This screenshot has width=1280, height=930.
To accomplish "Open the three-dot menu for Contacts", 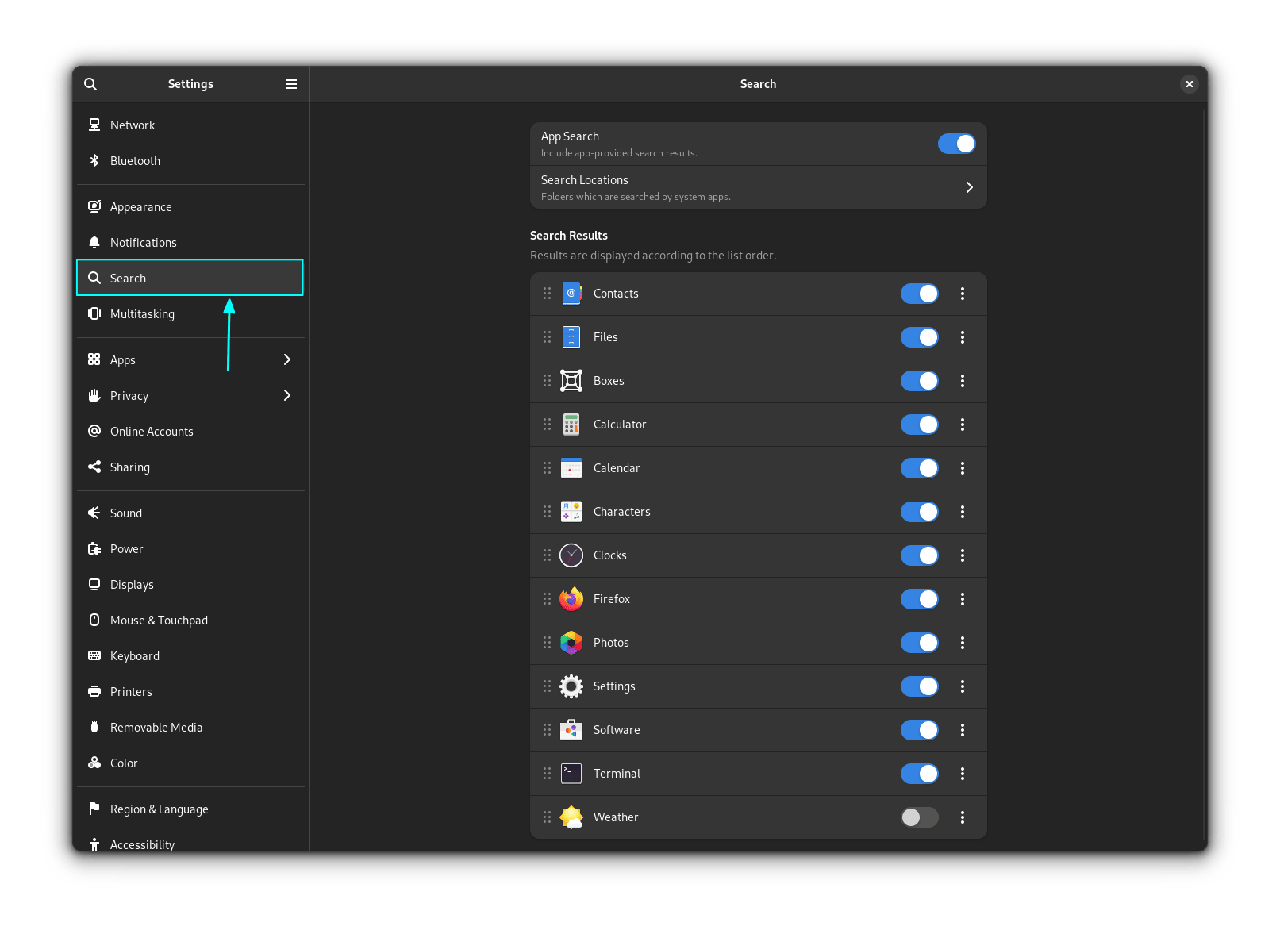I will click(962, 293).
